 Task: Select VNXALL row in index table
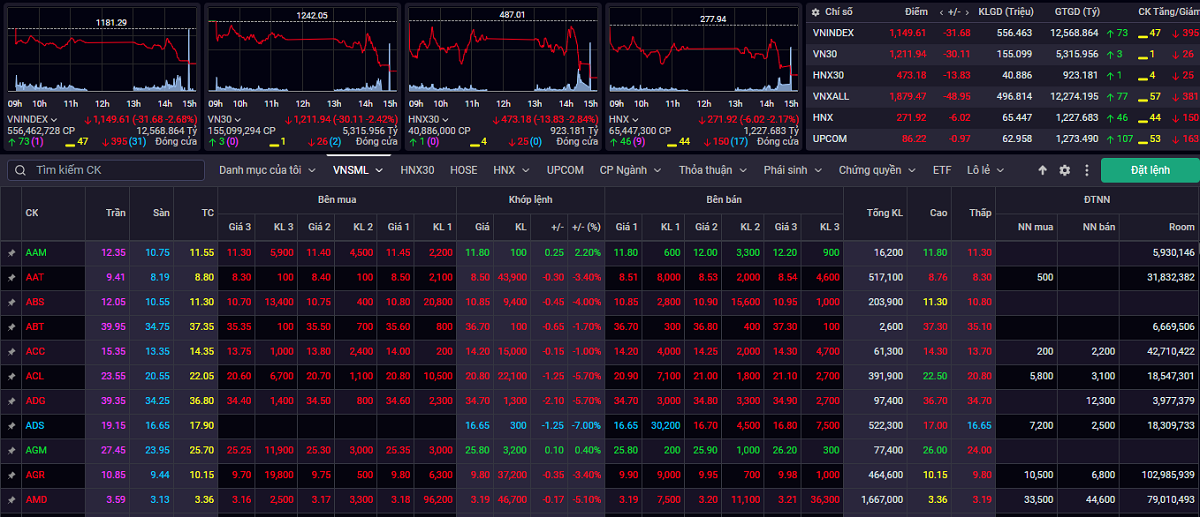click(1003, 96)
